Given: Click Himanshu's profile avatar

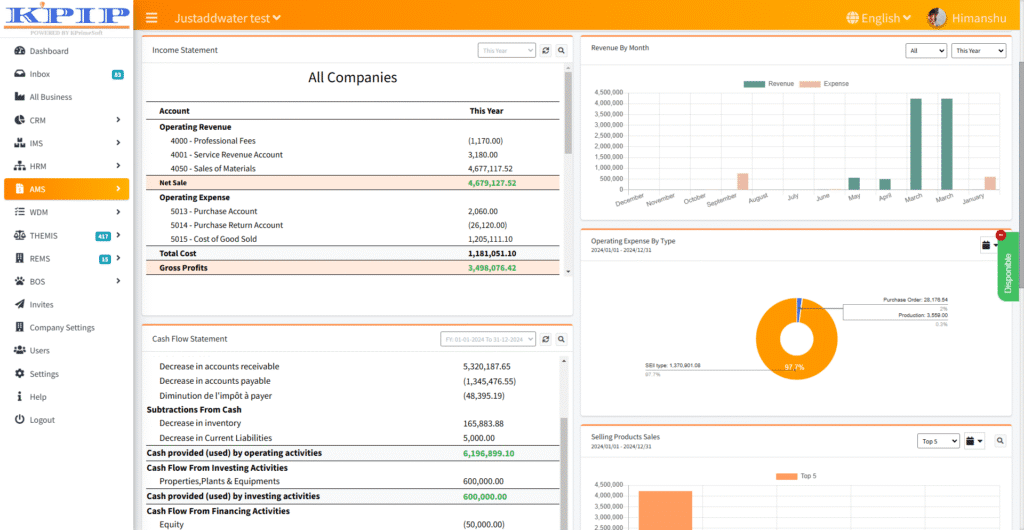Looking at the screenshot, I should 937,18.
